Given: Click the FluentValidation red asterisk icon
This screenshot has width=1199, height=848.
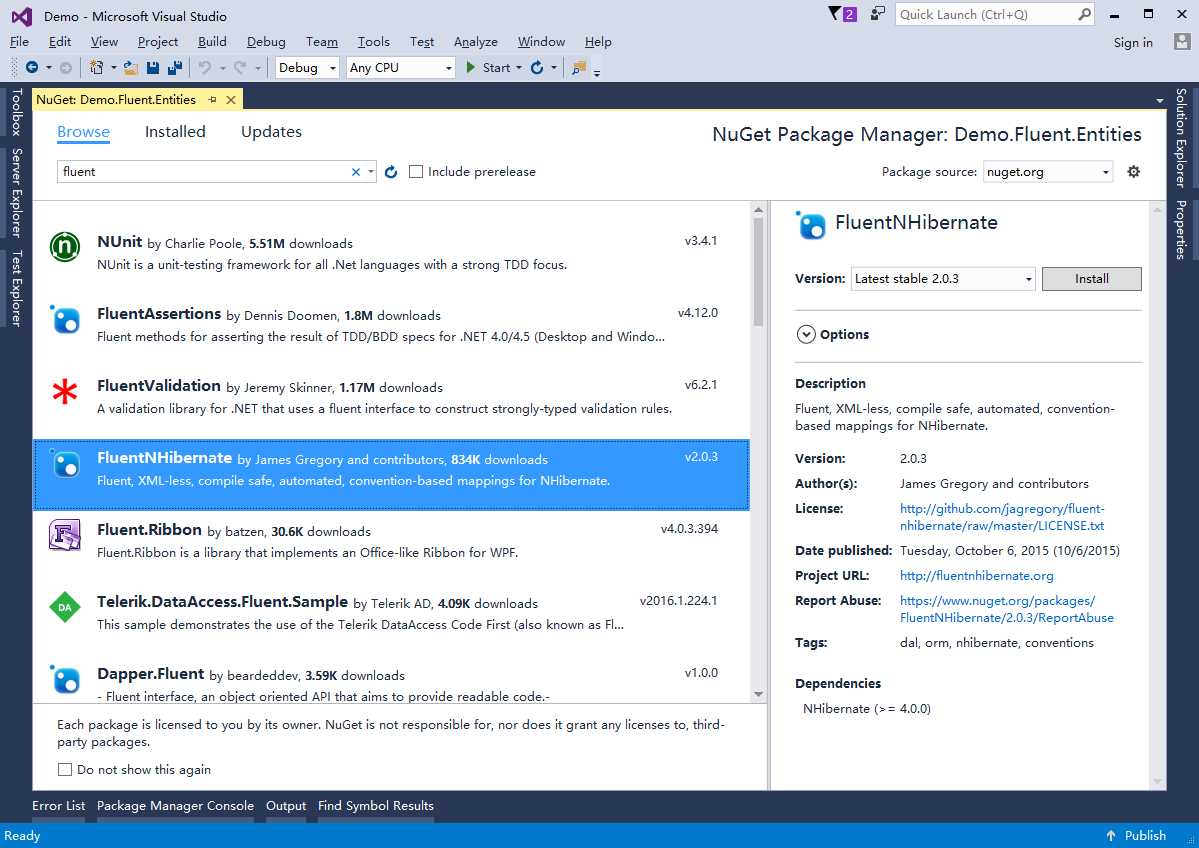Looking at the screenshot, I should 65,392.
